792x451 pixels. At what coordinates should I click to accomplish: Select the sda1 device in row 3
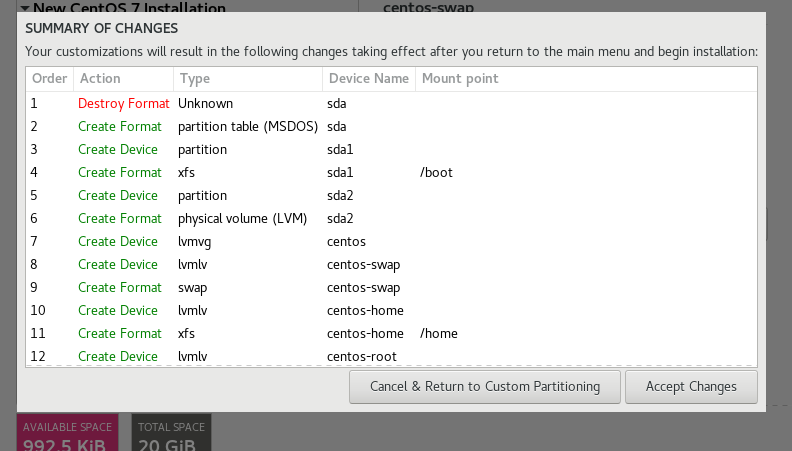[x=340, y=150]
